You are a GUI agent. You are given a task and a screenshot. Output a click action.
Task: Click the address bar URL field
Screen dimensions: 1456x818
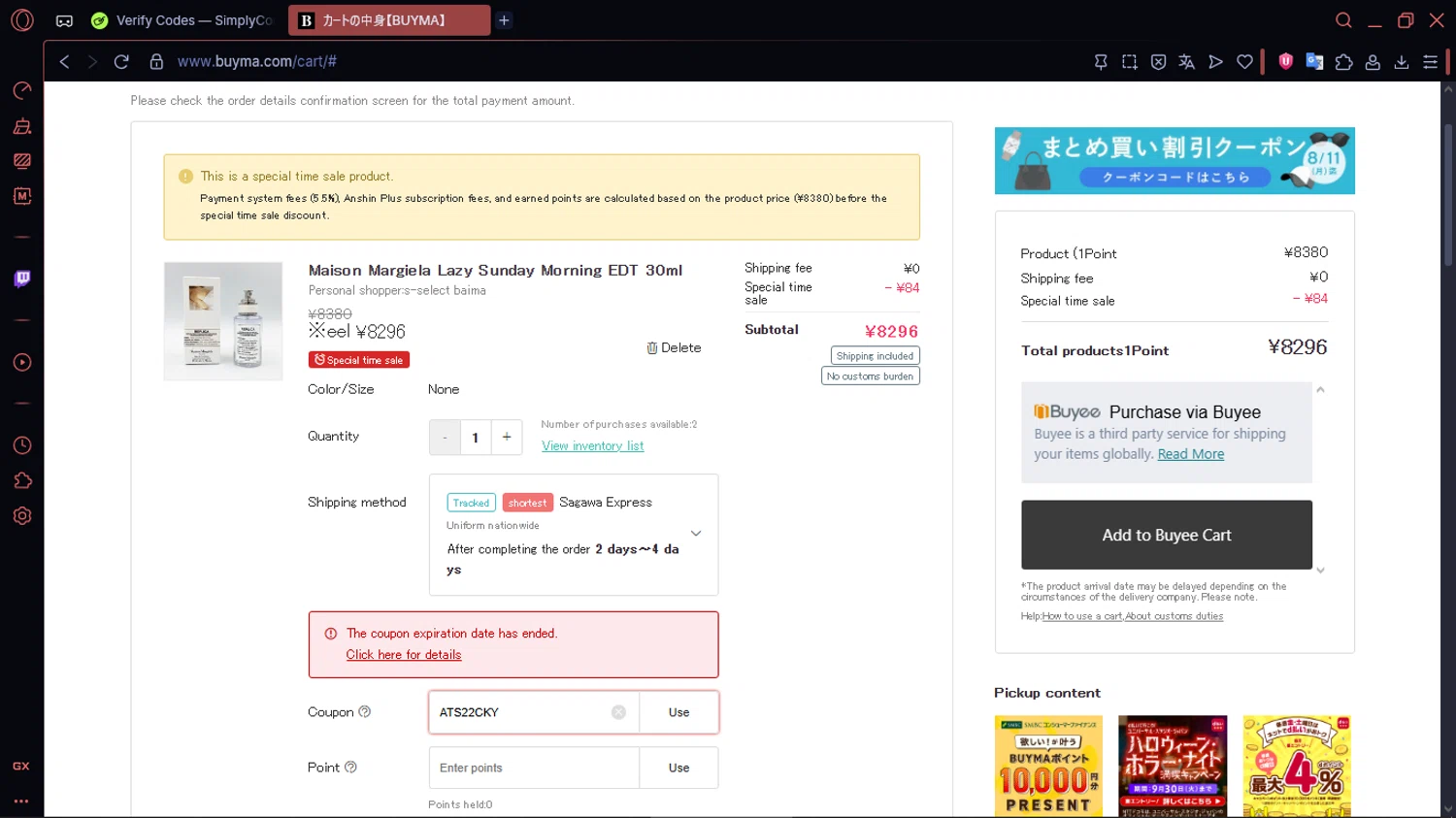(x=621, y=61)
